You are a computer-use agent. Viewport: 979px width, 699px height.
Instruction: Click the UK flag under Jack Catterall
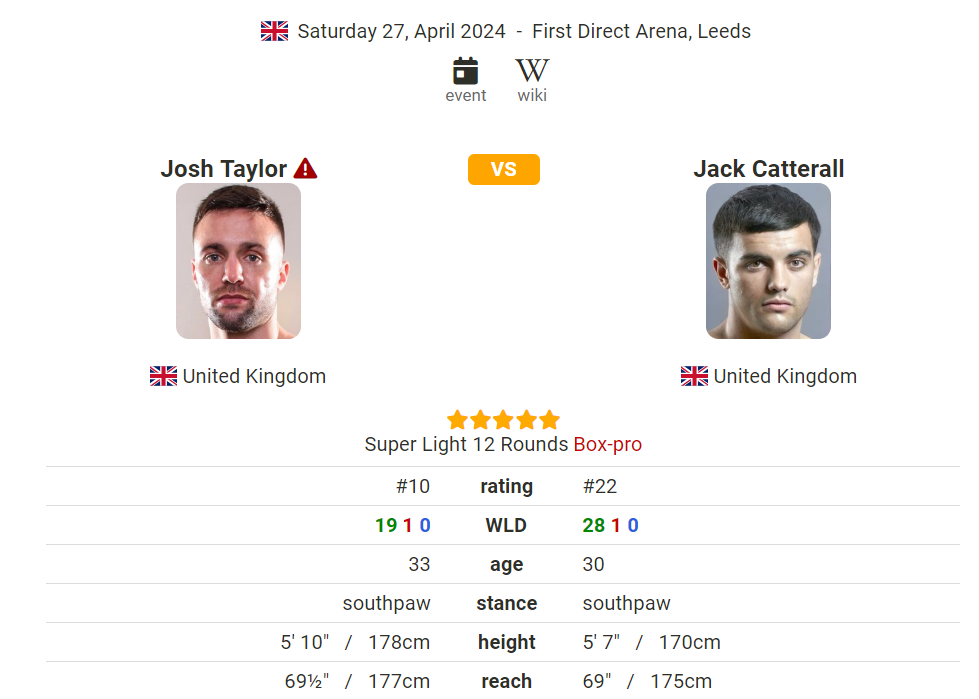[x=694, y=376]
